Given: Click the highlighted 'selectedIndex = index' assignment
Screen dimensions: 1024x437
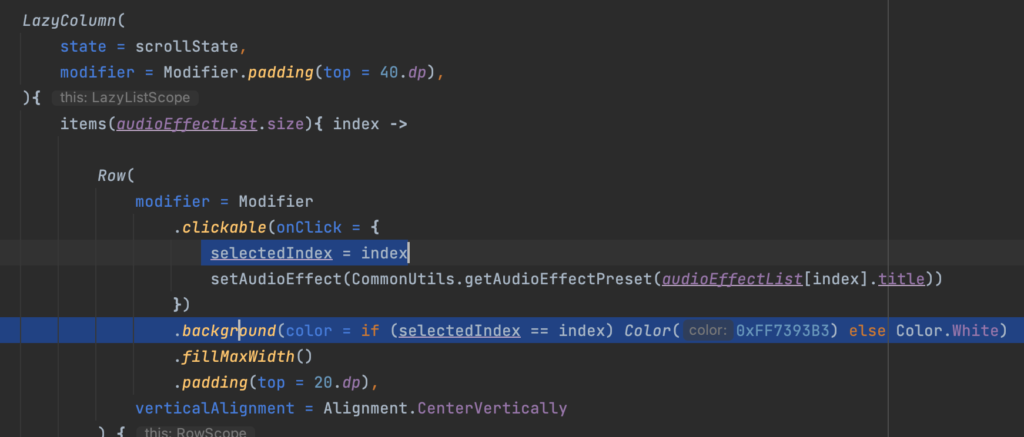Looking at the screenshot, I should (x=304, y=253).
